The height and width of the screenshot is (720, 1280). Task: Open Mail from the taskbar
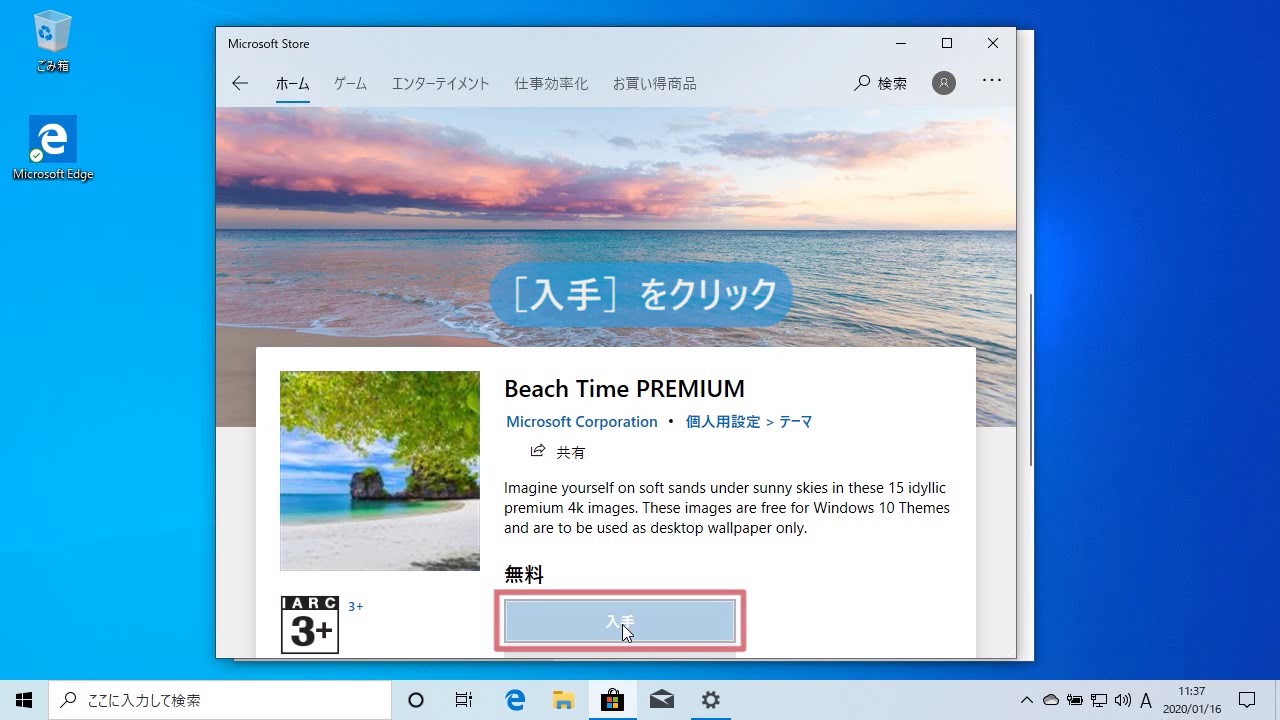(x=661, y=700)
